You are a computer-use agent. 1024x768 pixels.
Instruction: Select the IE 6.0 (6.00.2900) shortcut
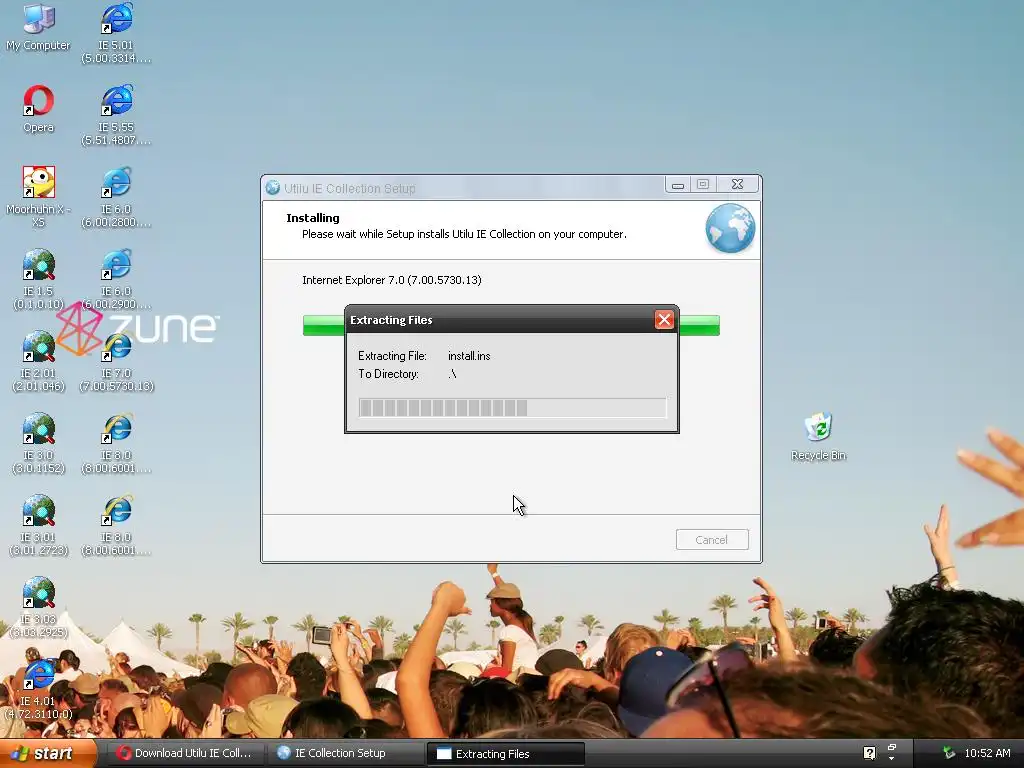tap(116, 279)
